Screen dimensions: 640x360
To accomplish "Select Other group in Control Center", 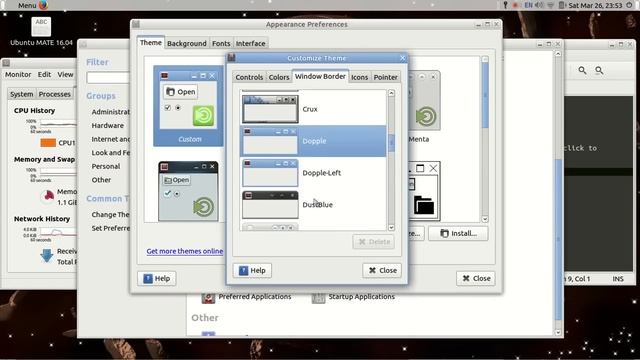I will pos(101,180).
